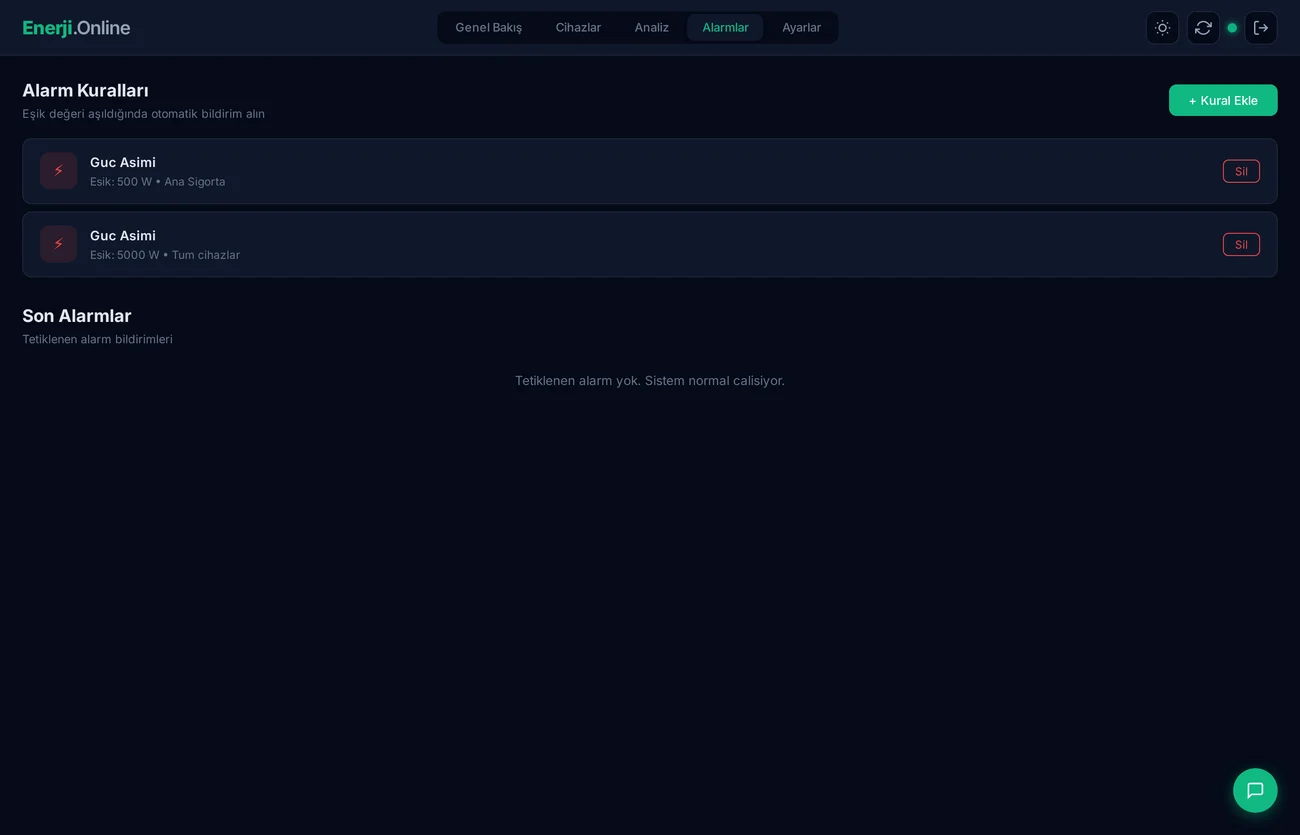Click the green connection status indicator
Viewport: 1300px width, 835px height.
[1232, 27]
